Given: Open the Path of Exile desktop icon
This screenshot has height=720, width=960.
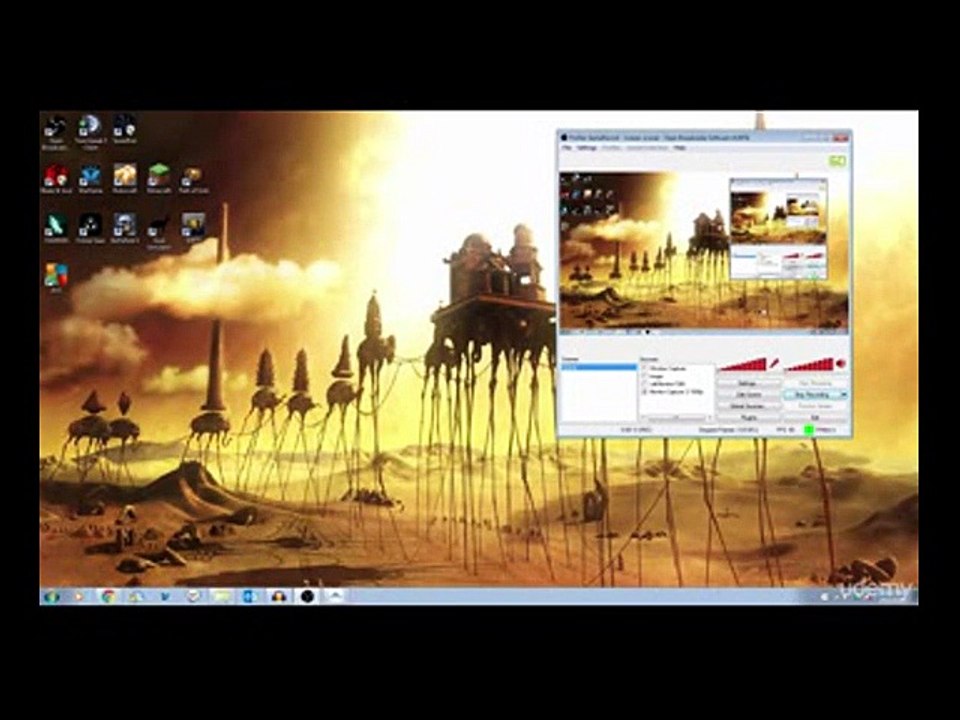Looking at the screenshot, I should (193, 179).
